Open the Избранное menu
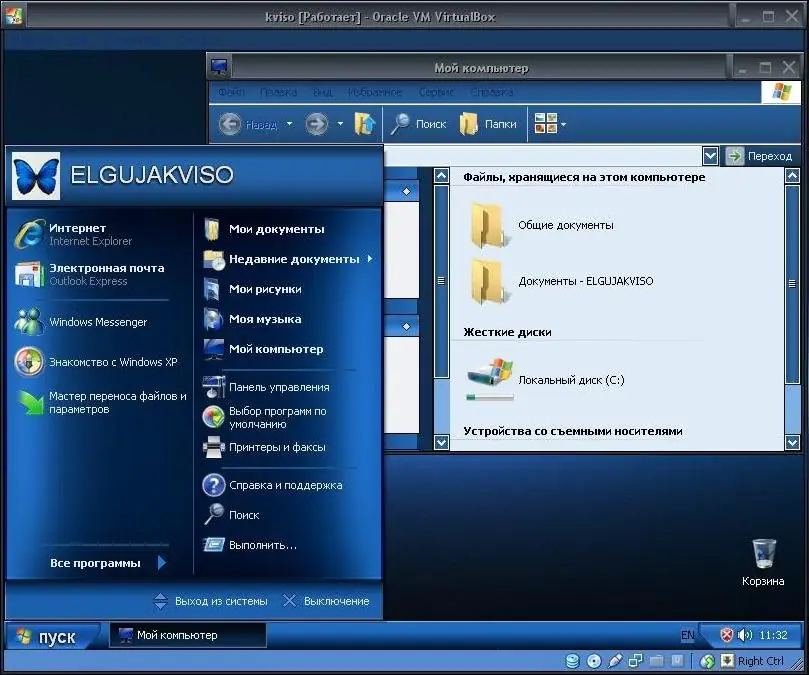809x675 pixels. click(375, 92)
